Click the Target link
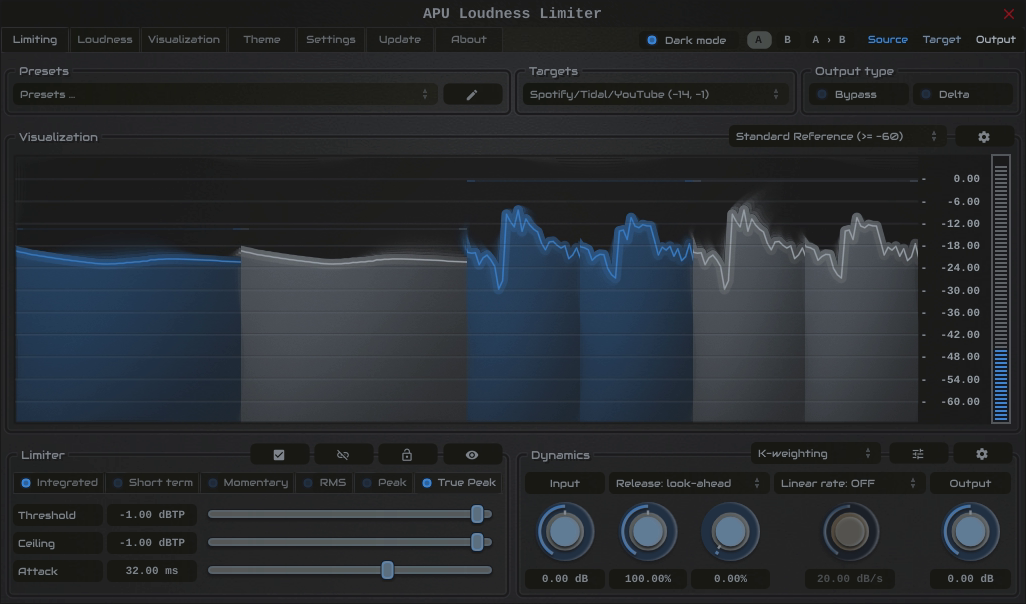1026x604 pixels. click(942, 39)
